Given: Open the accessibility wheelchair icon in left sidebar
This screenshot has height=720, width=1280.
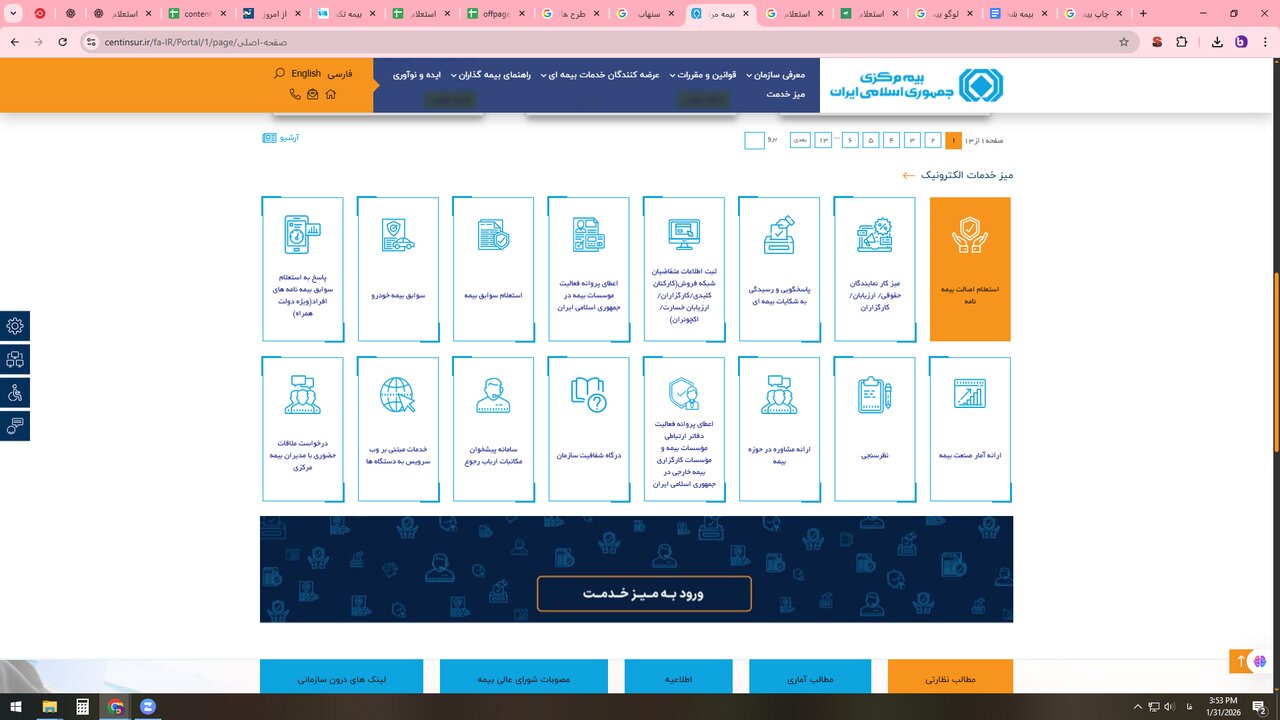Looking at the screenshot, I should (x=15, y=393).
